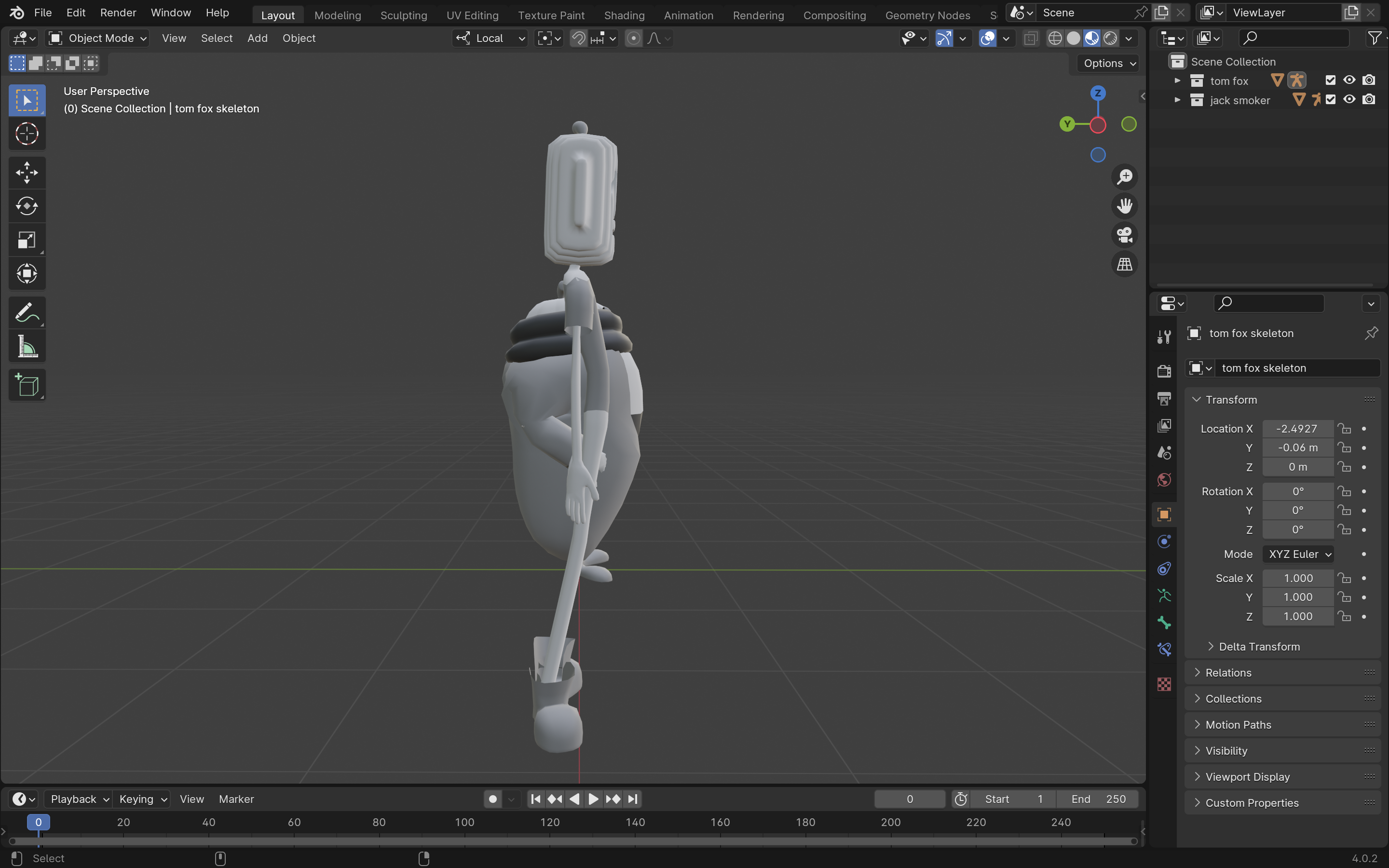The width and height of the screenshot is (1389, 868).
Task: Switch to the Sculpting workspace tab
Action: [404, 15]
